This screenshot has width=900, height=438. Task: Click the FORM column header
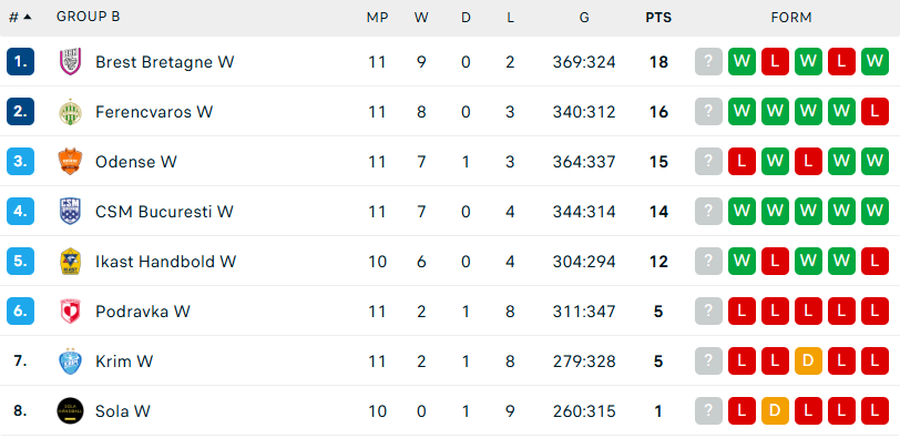tap(791, 17)
